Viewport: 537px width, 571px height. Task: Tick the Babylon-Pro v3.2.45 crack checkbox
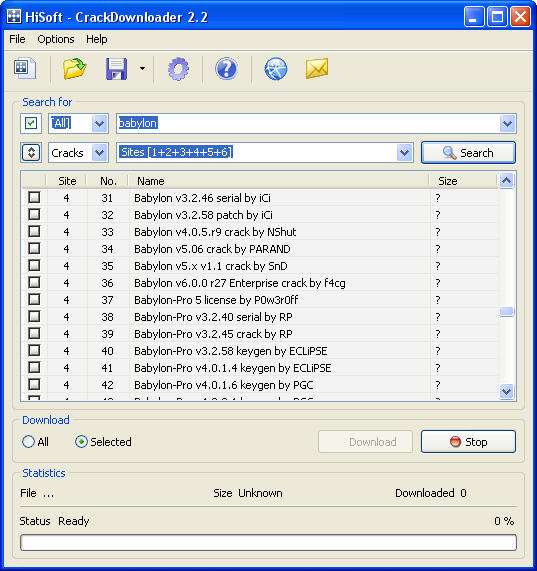pyautogui.click(x=34, y=333)
